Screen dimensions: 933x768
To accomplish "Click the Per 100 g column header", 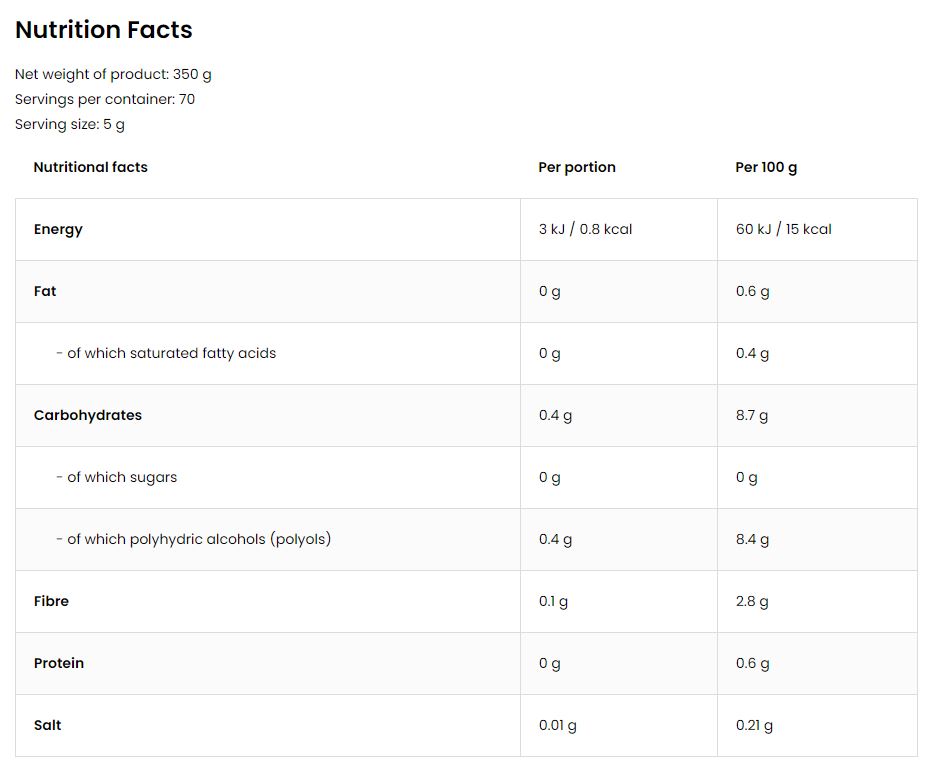I will (766, 167).
